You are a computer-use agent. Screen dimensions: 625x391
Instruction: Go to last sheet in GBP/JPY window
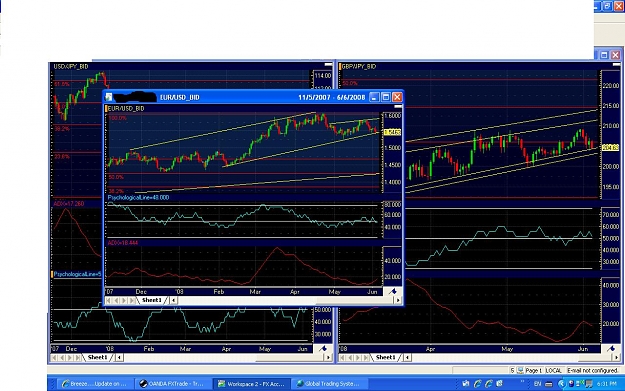(x=366, y=358)
